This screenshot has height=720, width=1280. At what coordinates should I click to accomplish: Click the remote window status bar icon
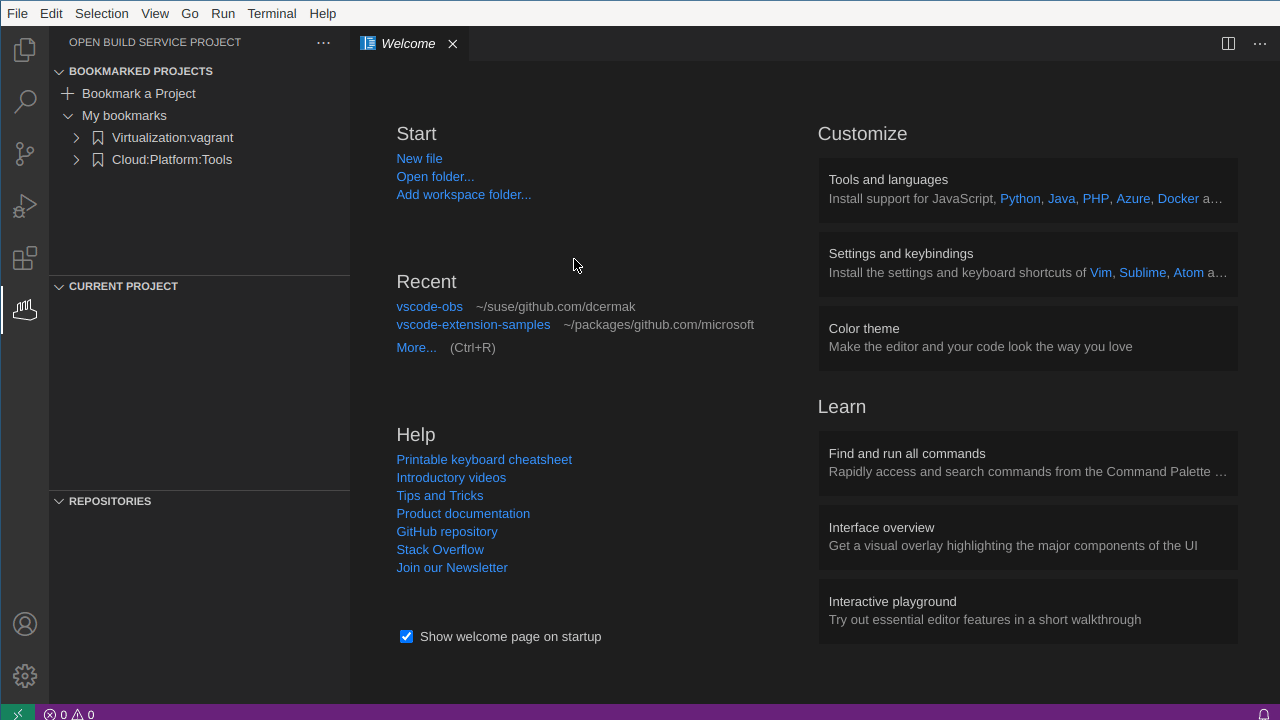tap(18, 713)
